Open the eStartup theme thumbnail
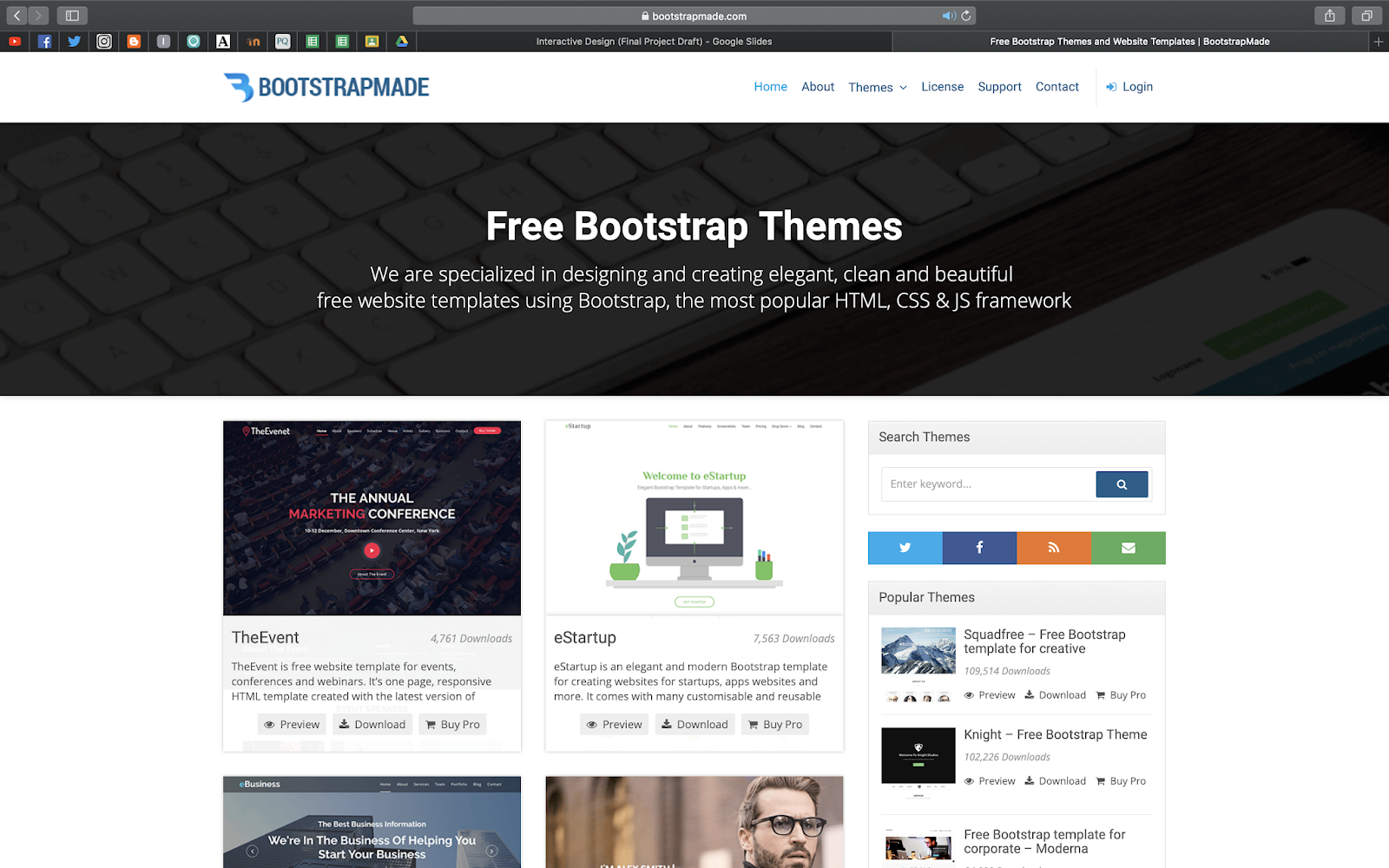This screenshot has width=1389, height=868. pyautogui.click(x=694, y=518)
